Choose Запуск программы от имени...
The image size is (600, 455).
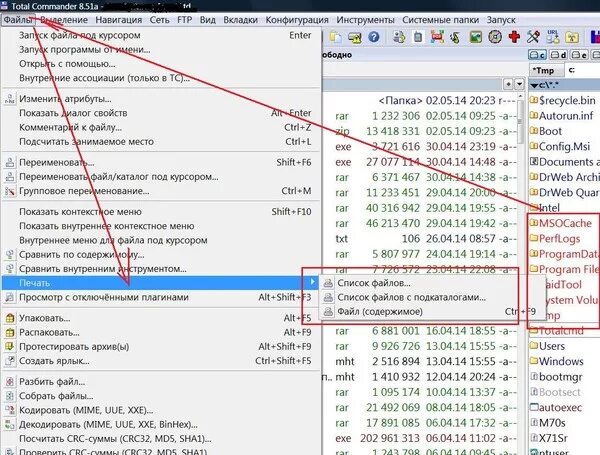(x=161, y=50)
